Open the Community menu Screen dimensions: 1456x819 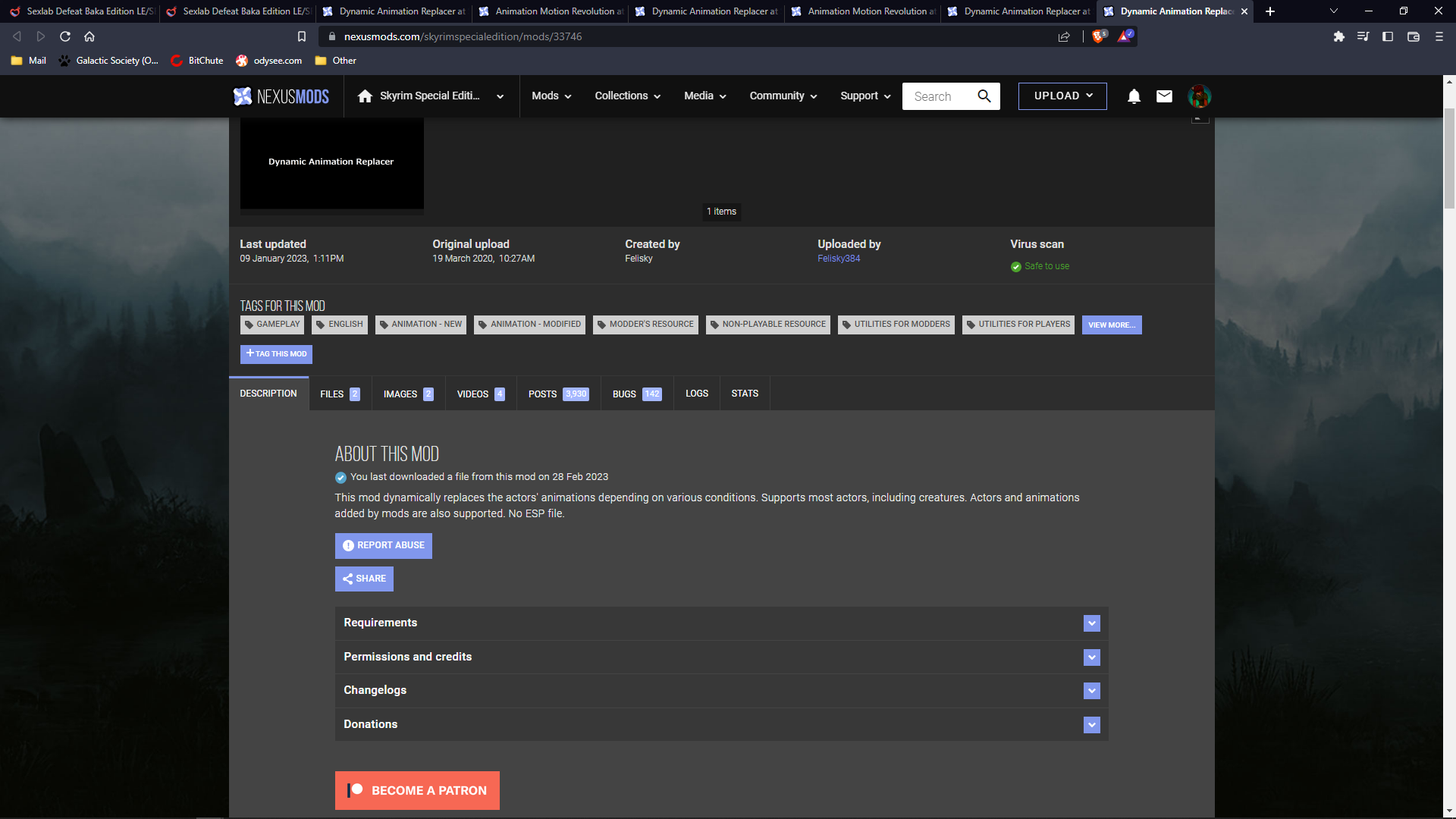click(x=782, y=96)
